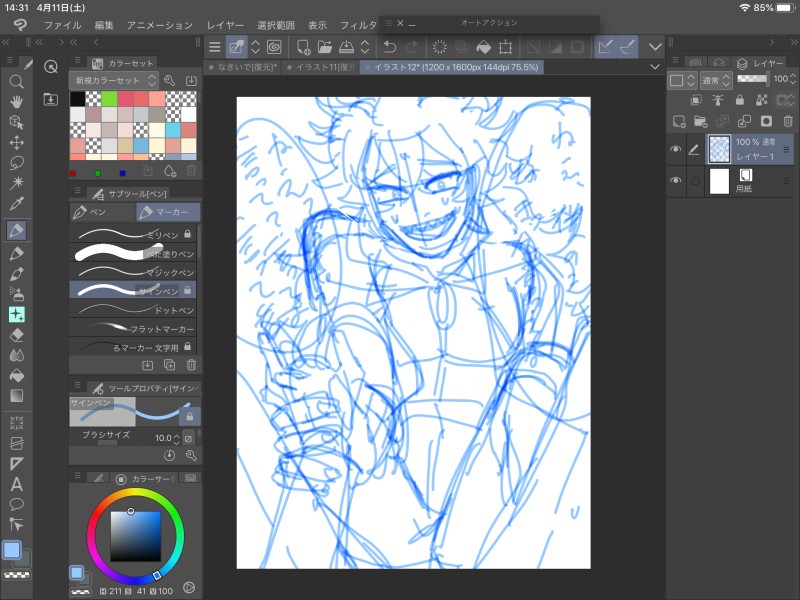Hide the paper layer eye icon
800x600 pixels.
pyautogui.click(x=676, y=181)
